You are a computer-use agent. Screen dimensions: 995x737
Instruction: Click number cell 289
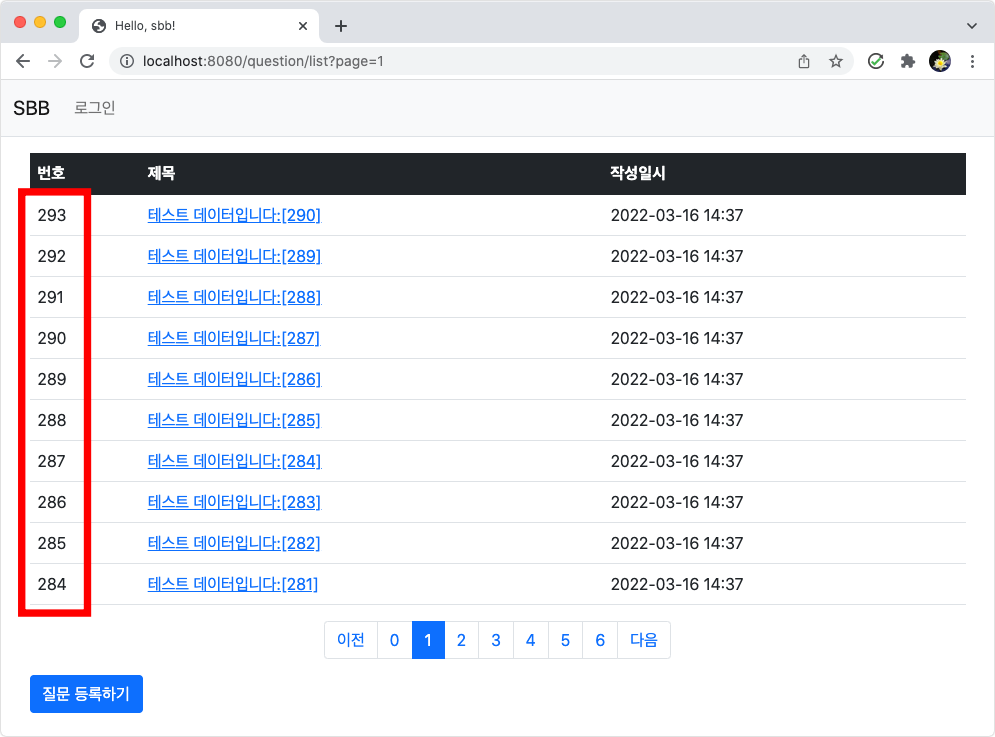[x=51, y=379]
